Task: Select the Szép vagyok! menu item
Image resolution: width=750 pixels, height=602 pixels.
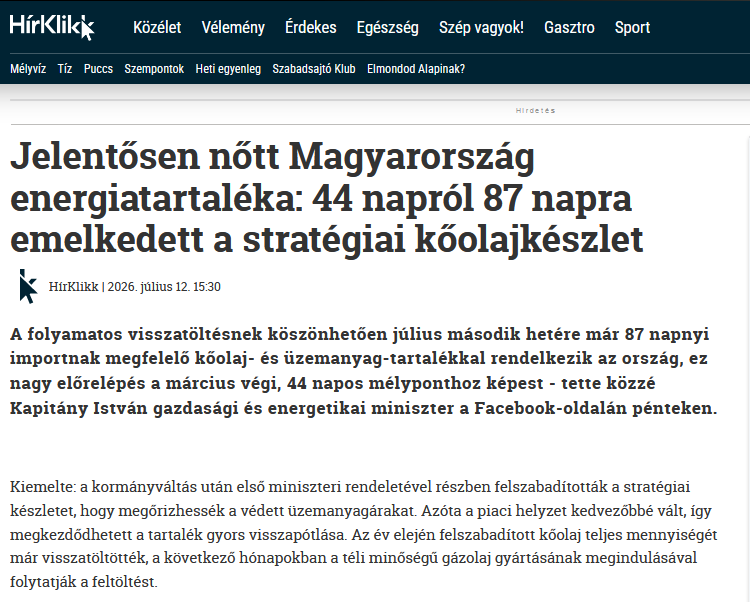Action: [481, 27]
